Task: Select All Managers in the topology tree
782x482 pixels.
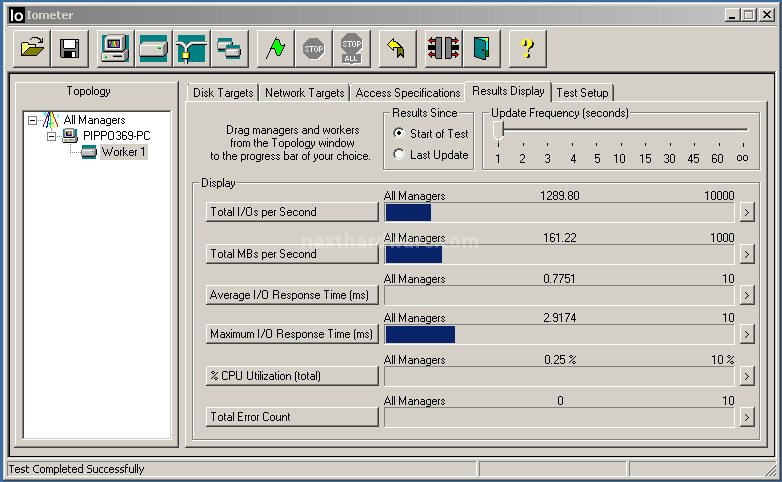Action: tap(94, 120)
